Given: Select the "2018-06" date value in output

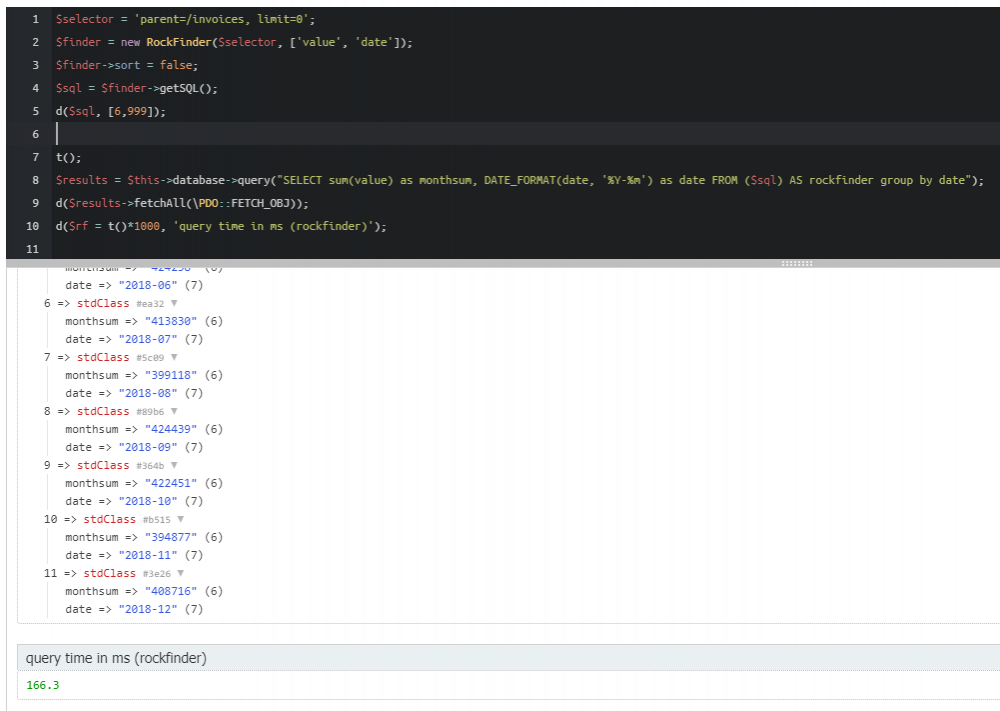Looking at the screenshot, I should (x=150, y=285).
